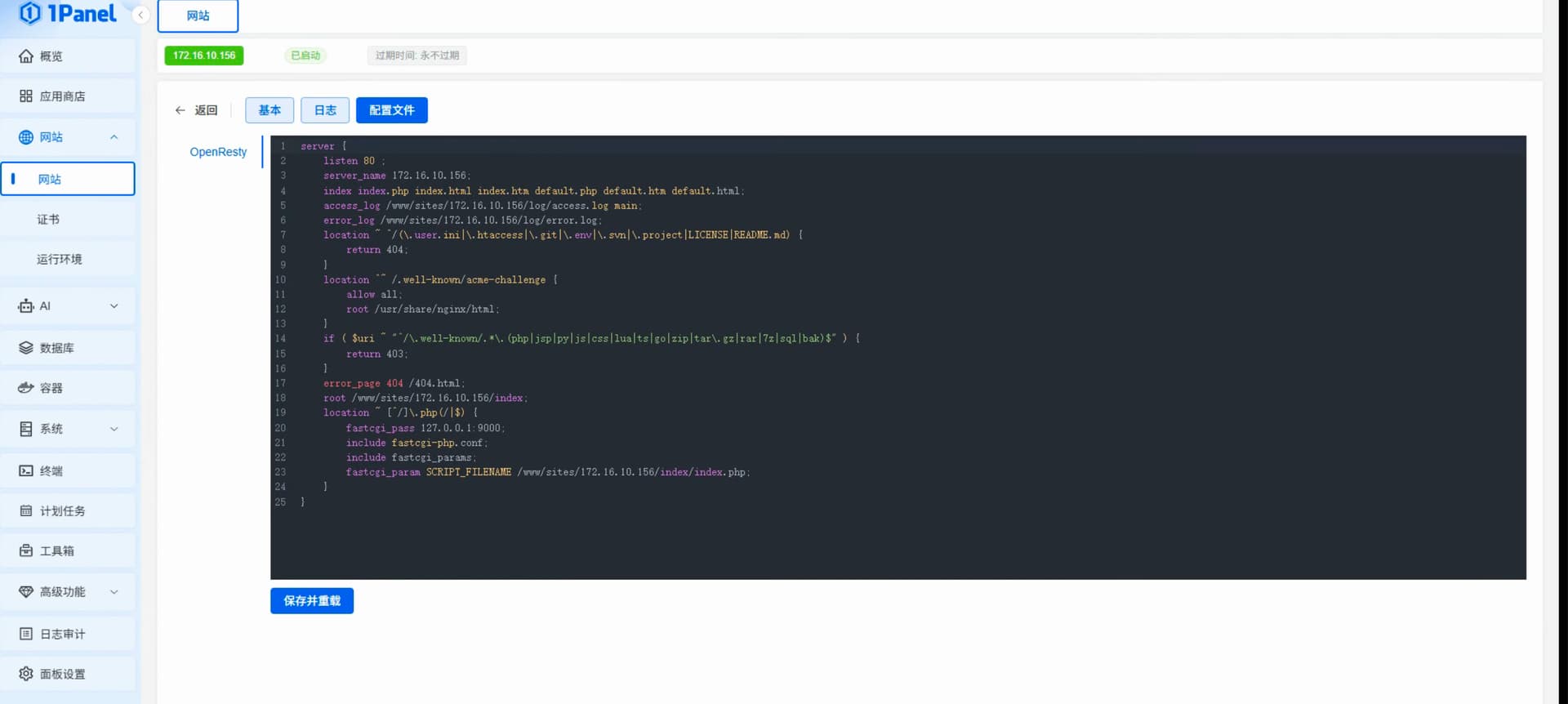Click the 日志审计 log audit icon

(26, 634)
